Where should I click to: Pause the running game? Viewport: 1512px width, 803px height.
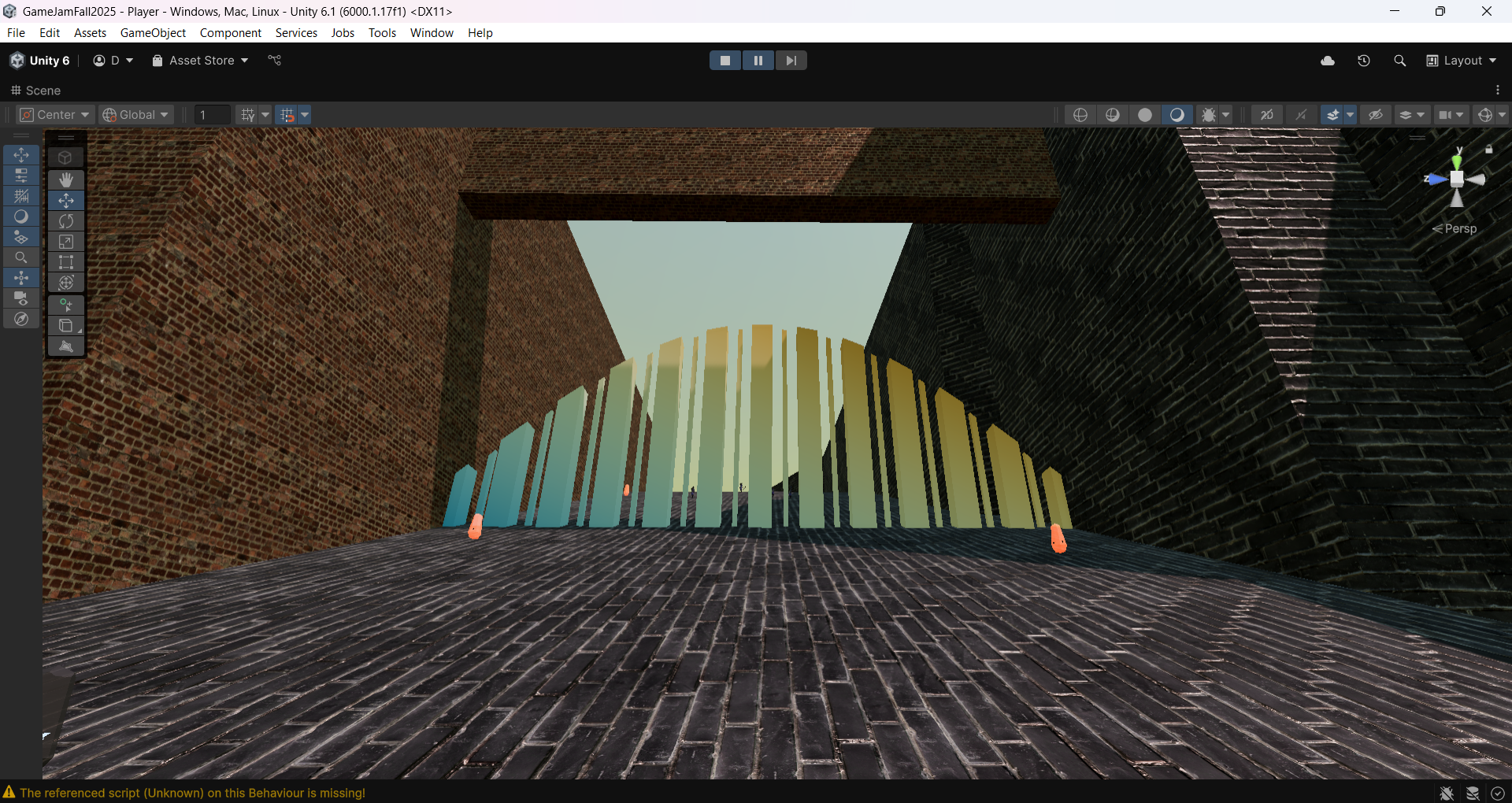click(x=758, y=61)
